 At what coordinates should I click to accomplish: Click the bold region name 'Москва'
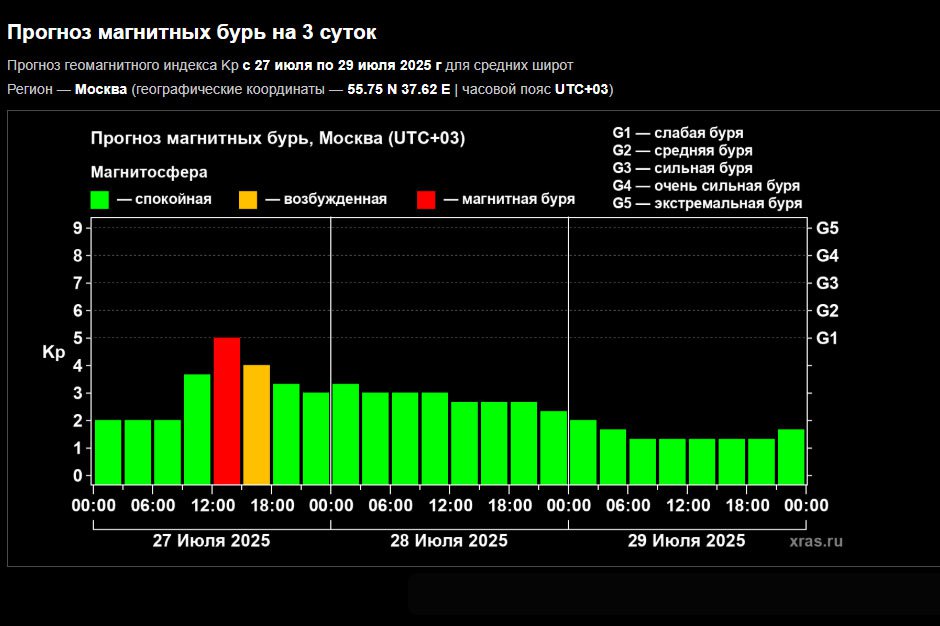101,89
